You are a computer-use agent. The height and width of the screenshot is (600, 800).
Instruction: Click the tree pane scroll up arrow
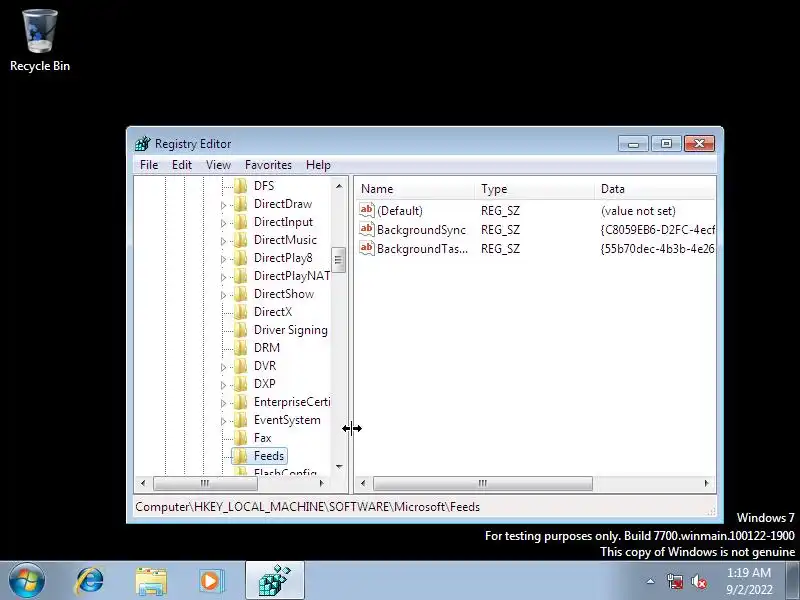[x=339, y=186]
